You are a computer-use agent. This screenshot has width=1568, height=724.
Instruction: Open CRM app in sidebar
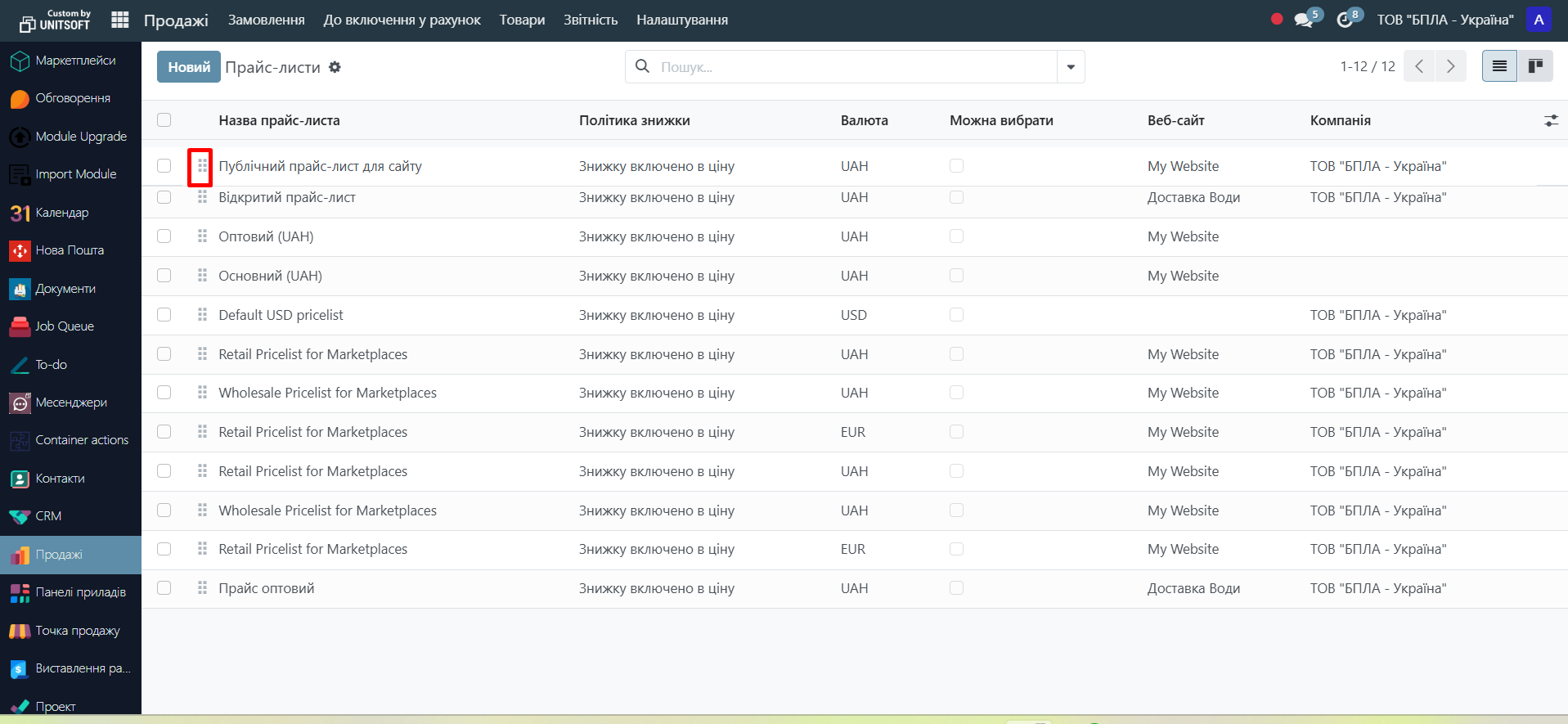coord(48,516)
